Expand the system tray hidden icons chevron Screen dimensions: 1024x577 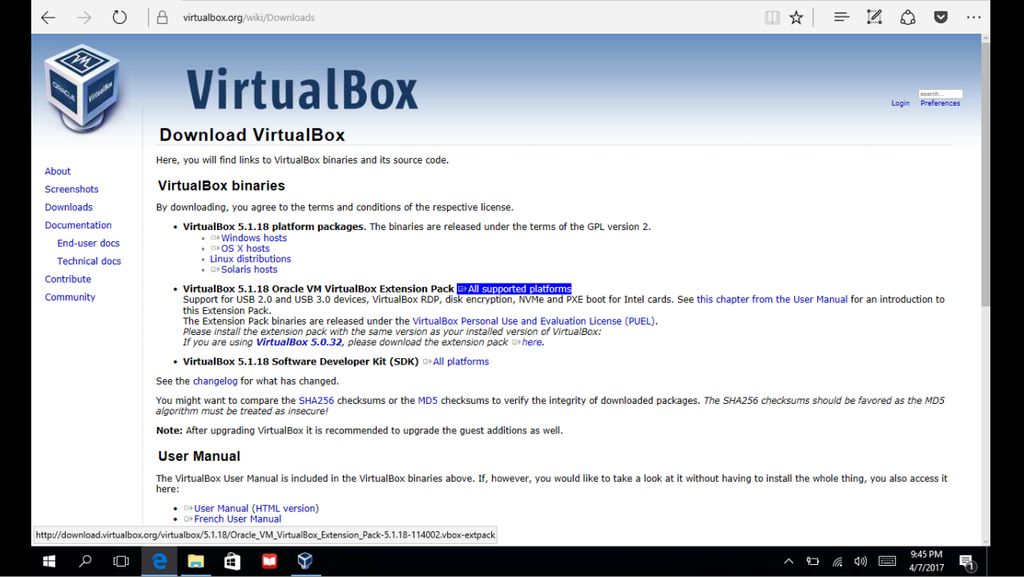pos(788,561)
